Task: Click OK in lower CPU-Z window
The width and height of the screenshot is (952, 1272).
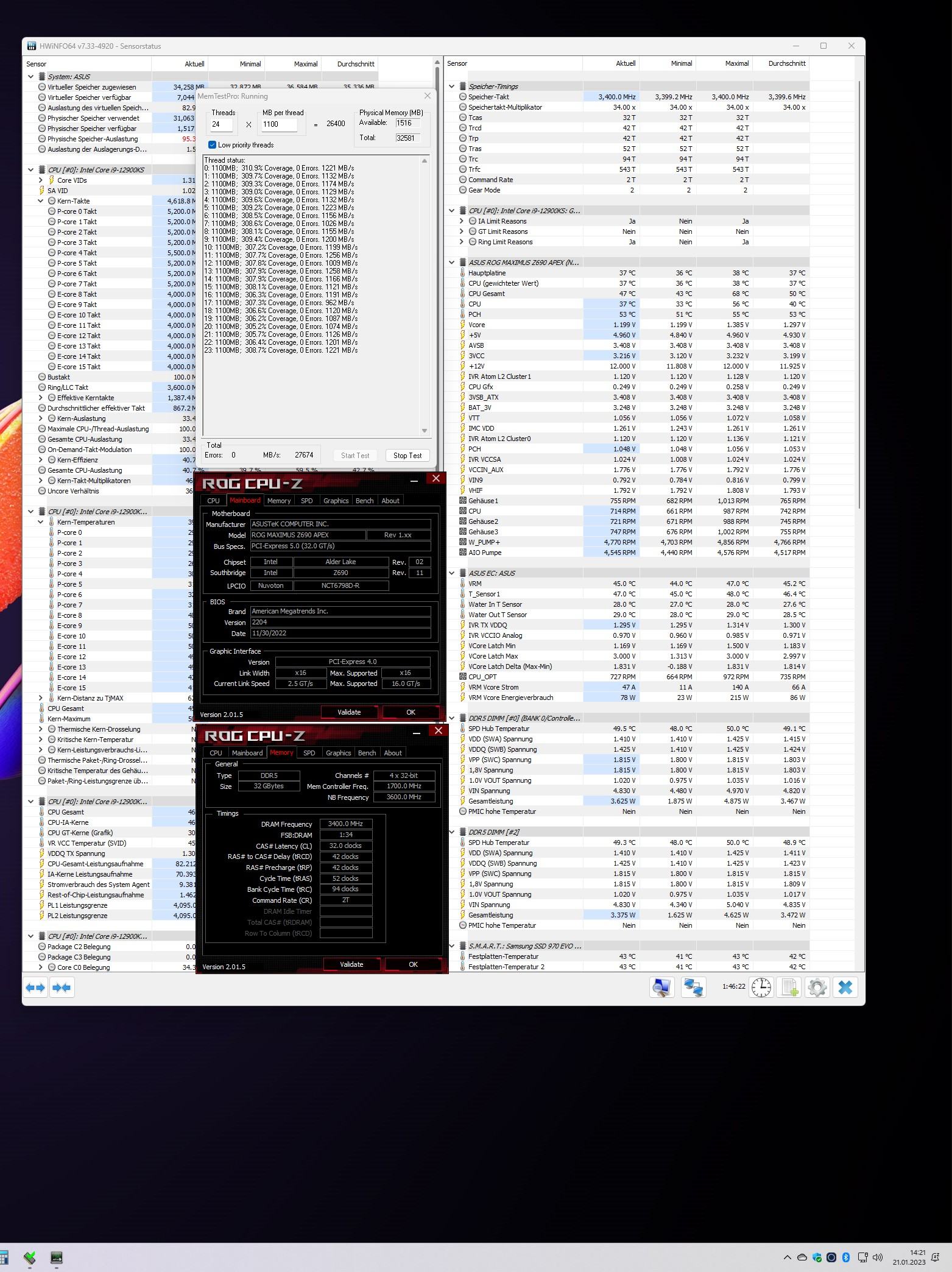Action: 414,964
